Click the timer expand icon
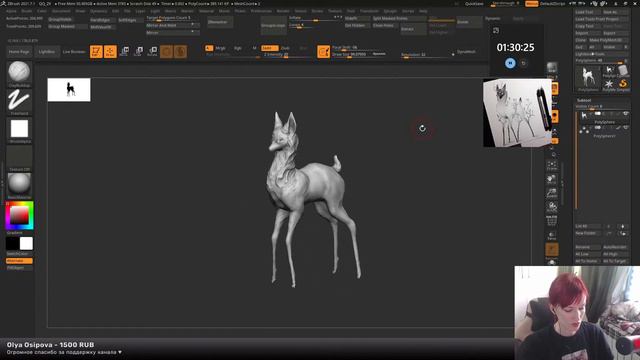Viewport: 640px width, 360px height. [x=496, y=31]
